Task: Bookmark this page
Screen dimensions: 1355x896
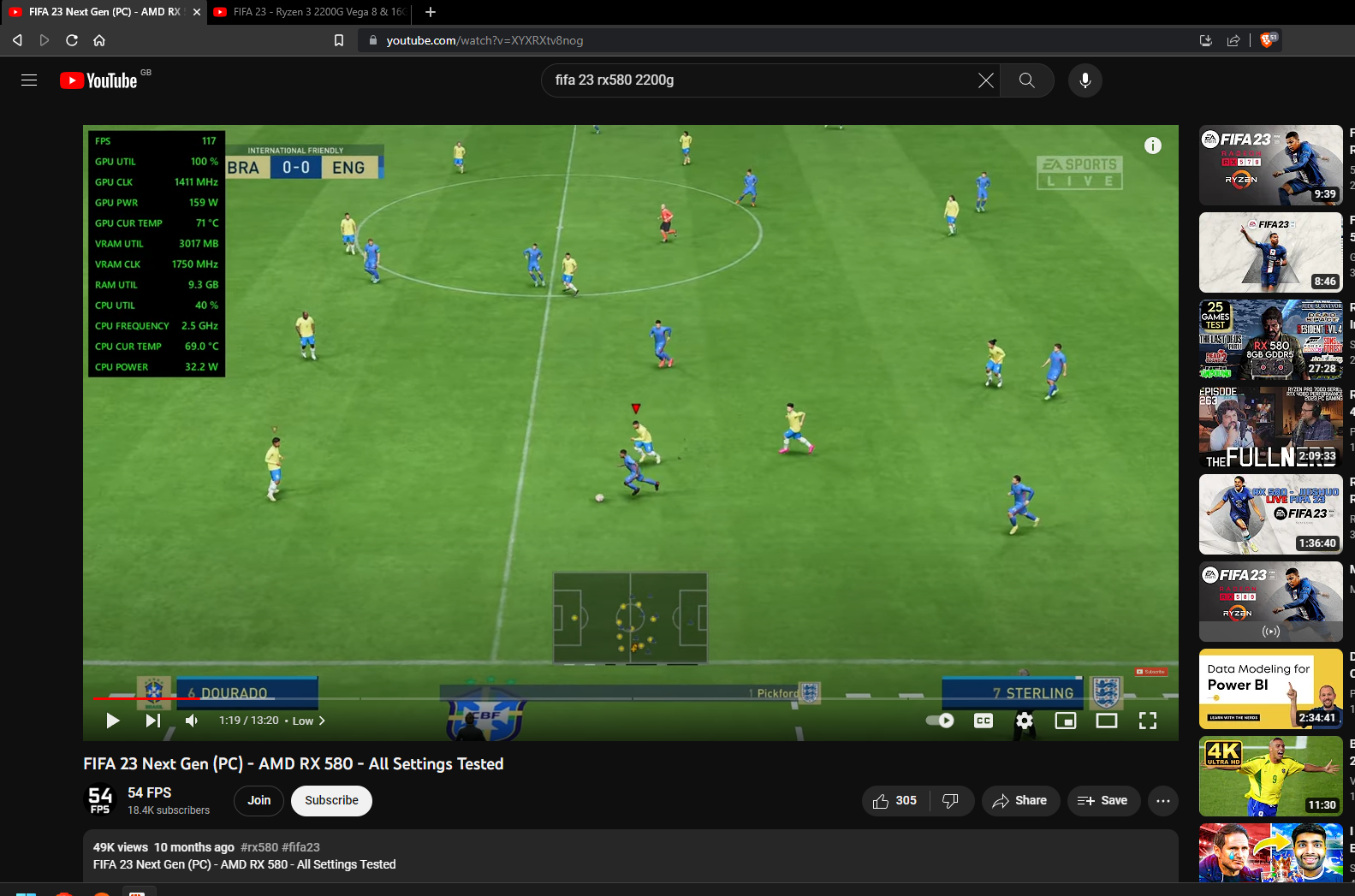Action: [x=339, y=40]
